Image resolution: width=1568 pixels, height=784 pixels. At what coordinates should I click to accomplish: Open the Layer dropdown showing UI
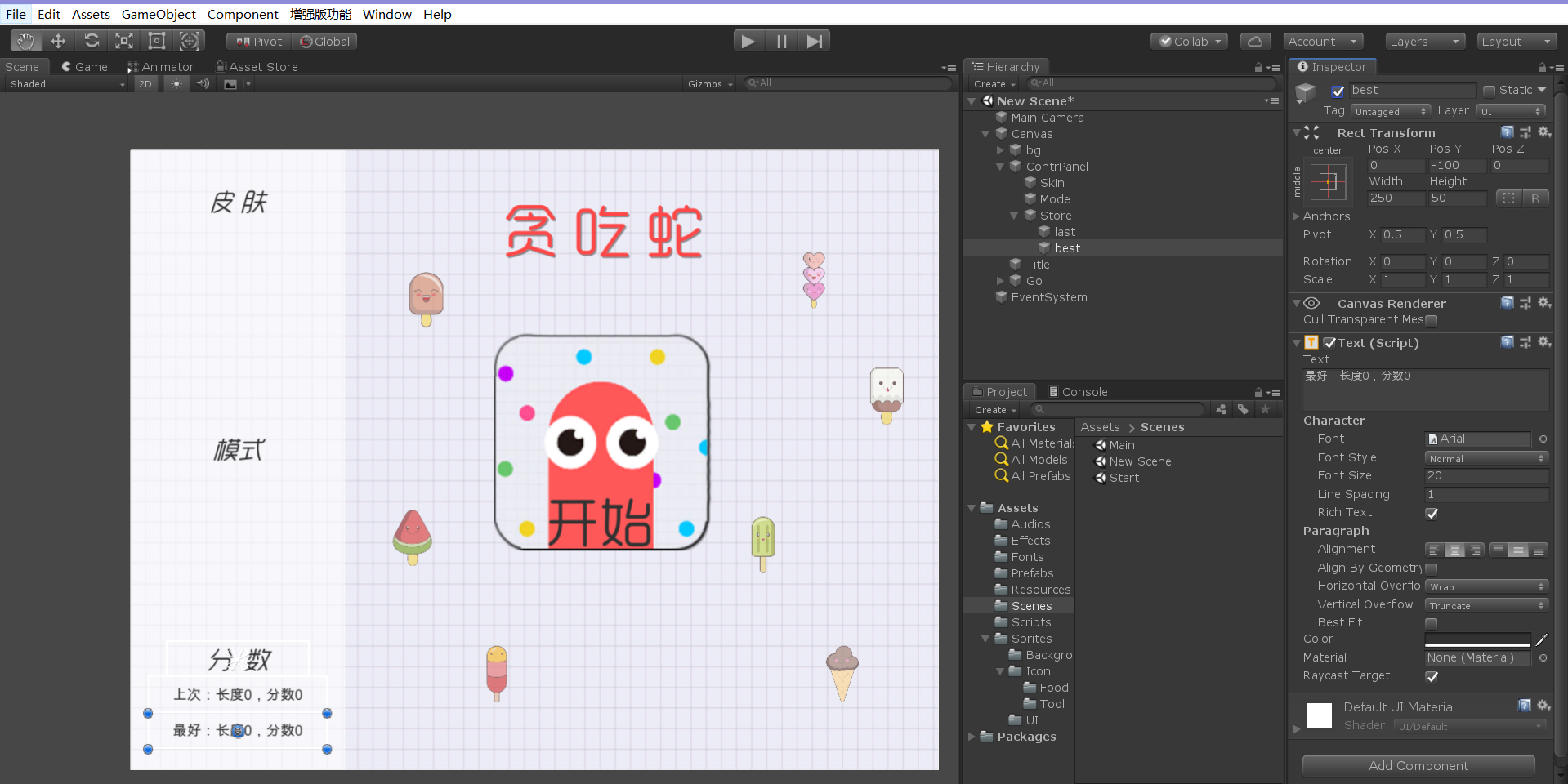1511,111
